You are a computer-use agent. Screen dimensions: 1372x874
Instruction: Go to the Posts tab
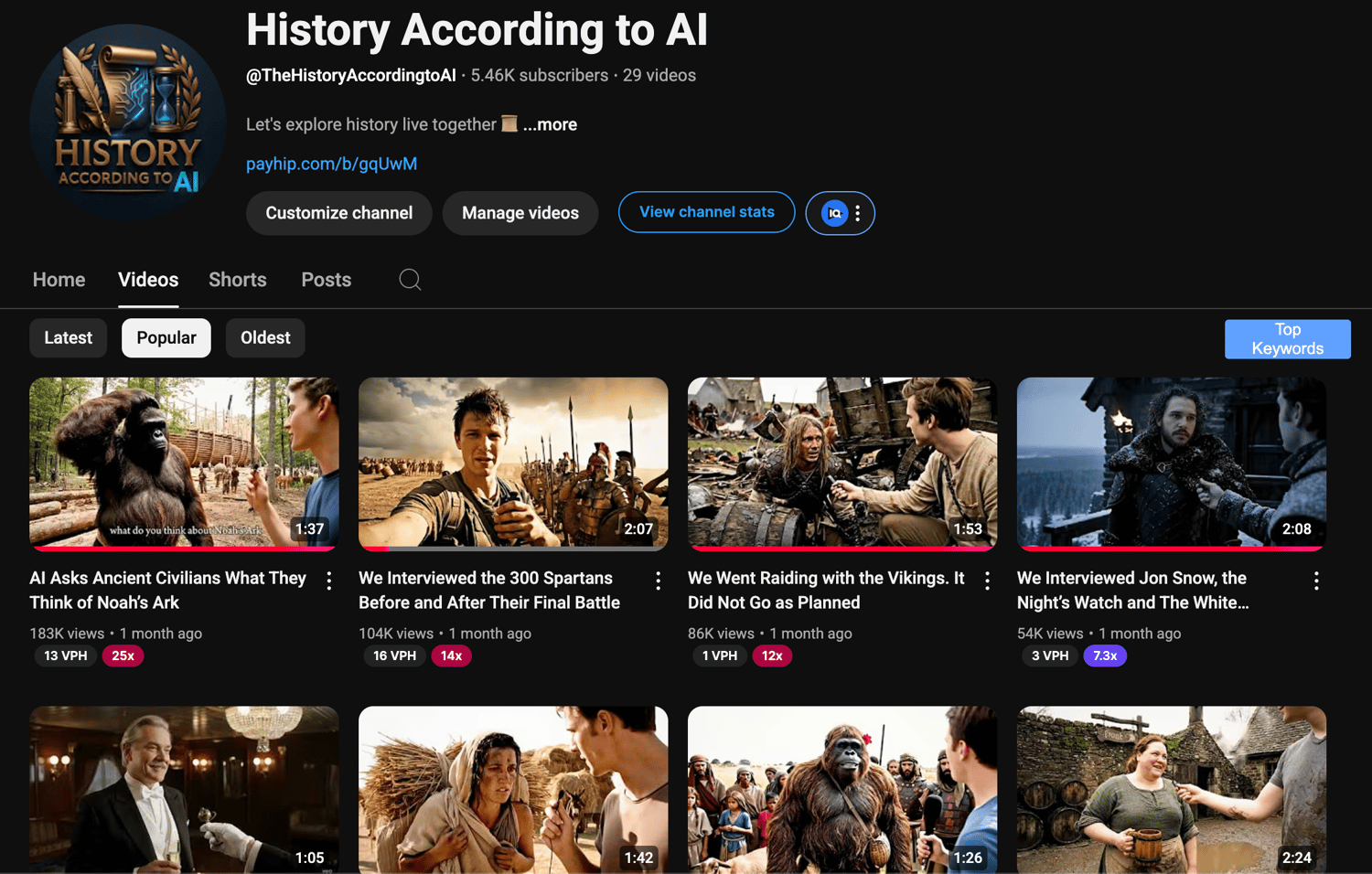[327, 280]
